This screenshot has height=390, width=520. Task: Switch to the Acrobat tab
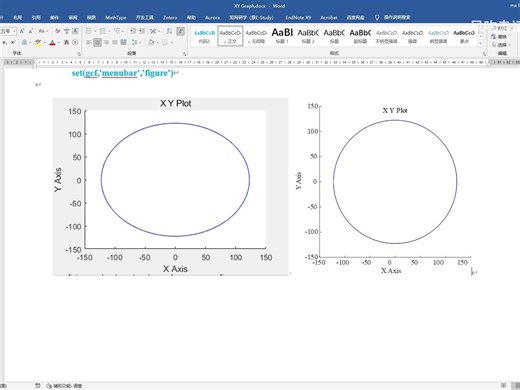(x=329, y=17)
